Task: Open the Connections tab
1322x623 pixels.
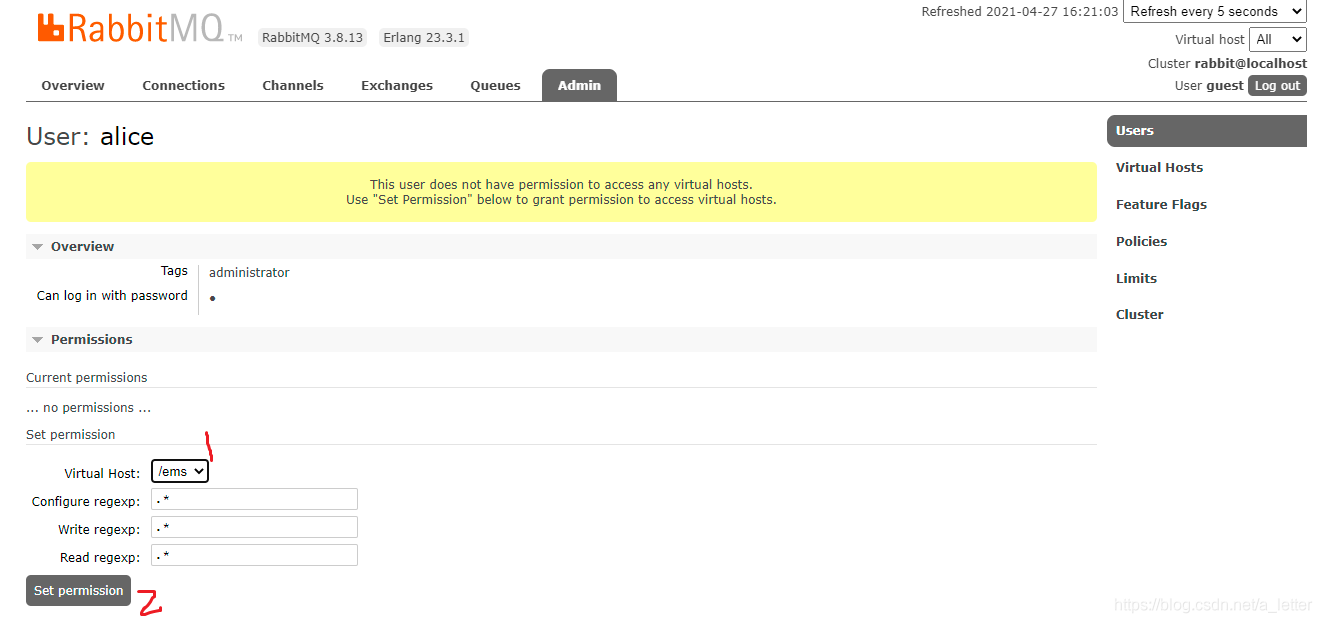Action: pos(183,86)
